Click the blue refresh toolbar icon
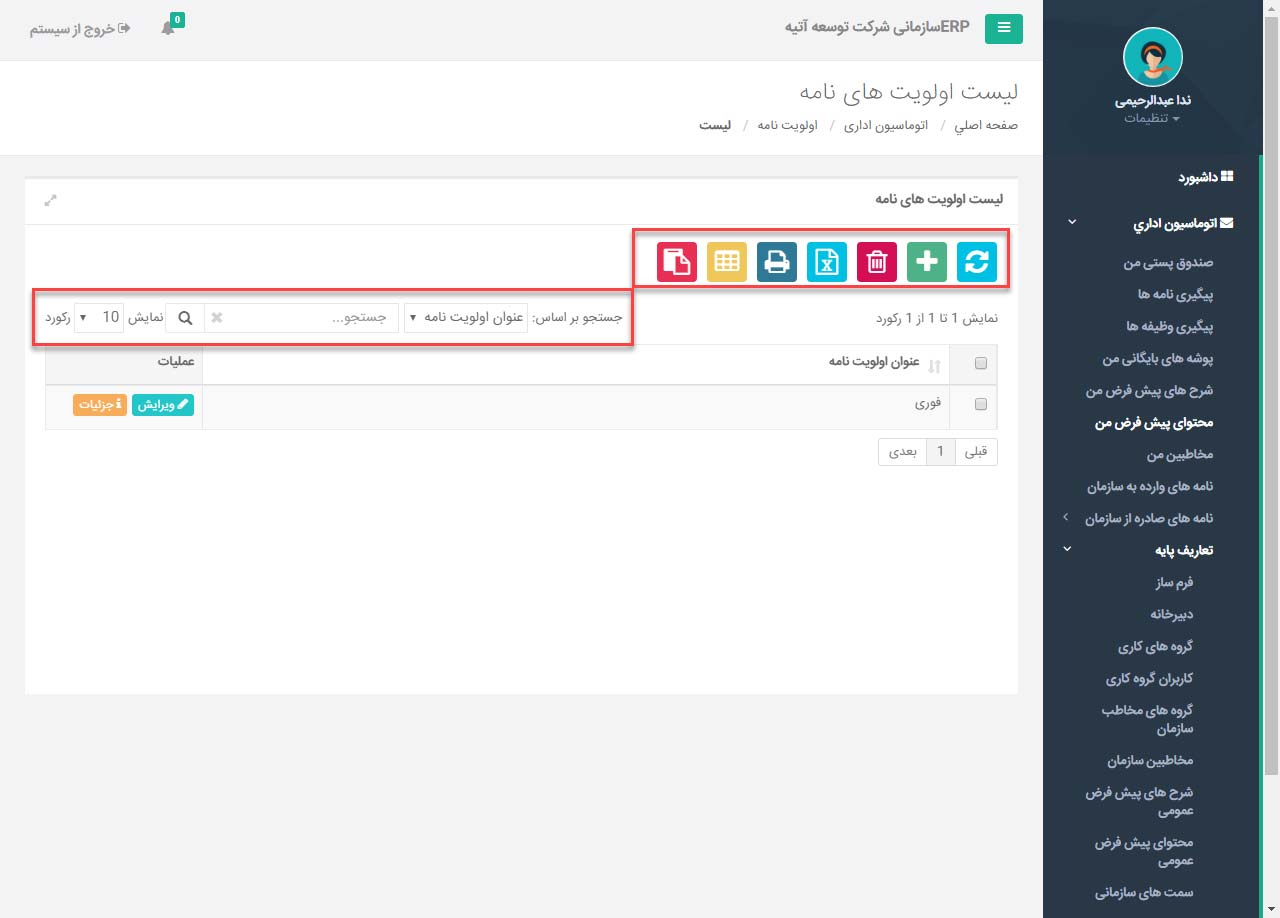This screenshot has height=918, width=1280. [x=977, y=262]
